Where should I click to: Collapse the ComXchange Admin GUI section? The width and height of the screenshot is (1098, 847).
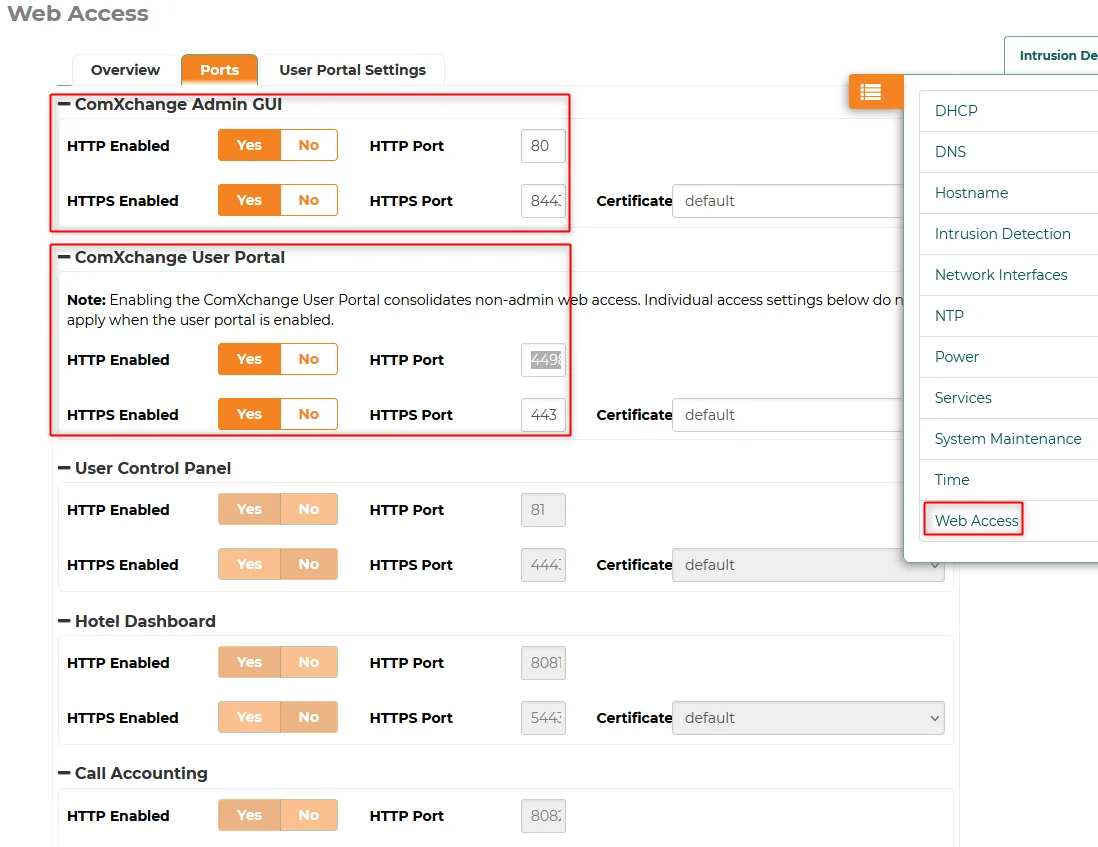64,104
